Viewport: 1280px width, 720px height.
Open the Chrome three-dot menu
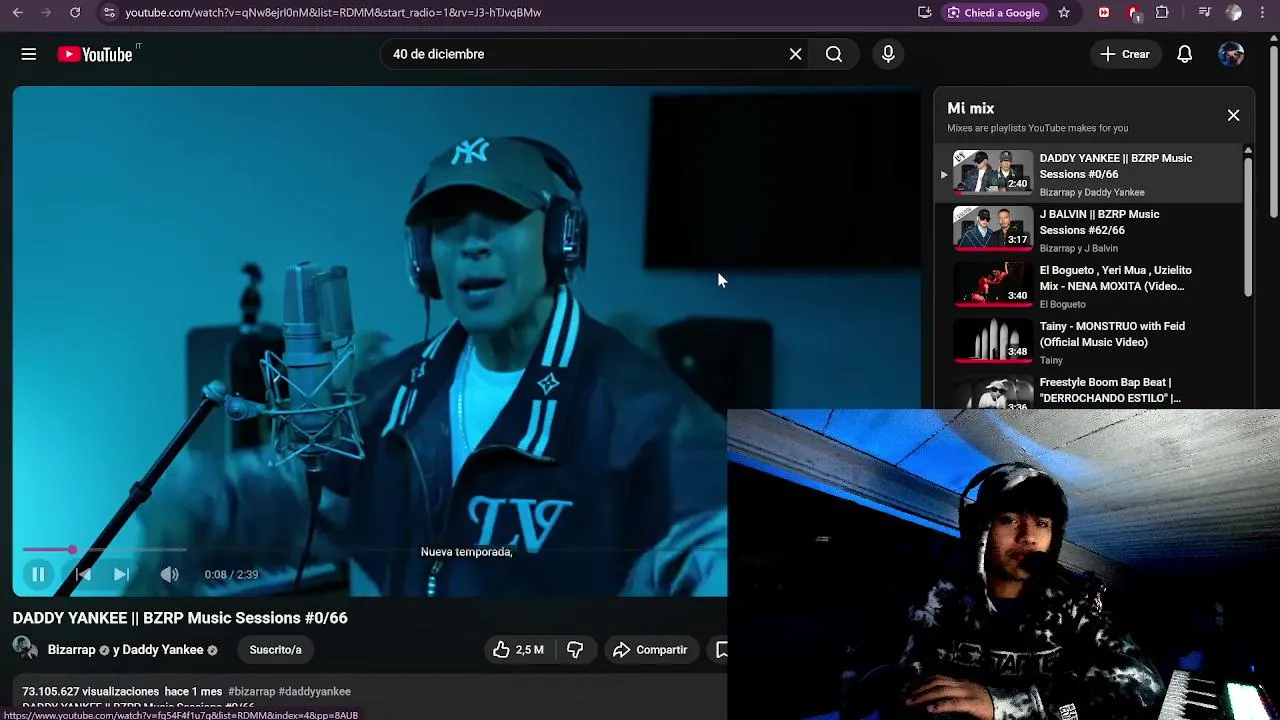pyautogui.click(x=1262, y=12)
